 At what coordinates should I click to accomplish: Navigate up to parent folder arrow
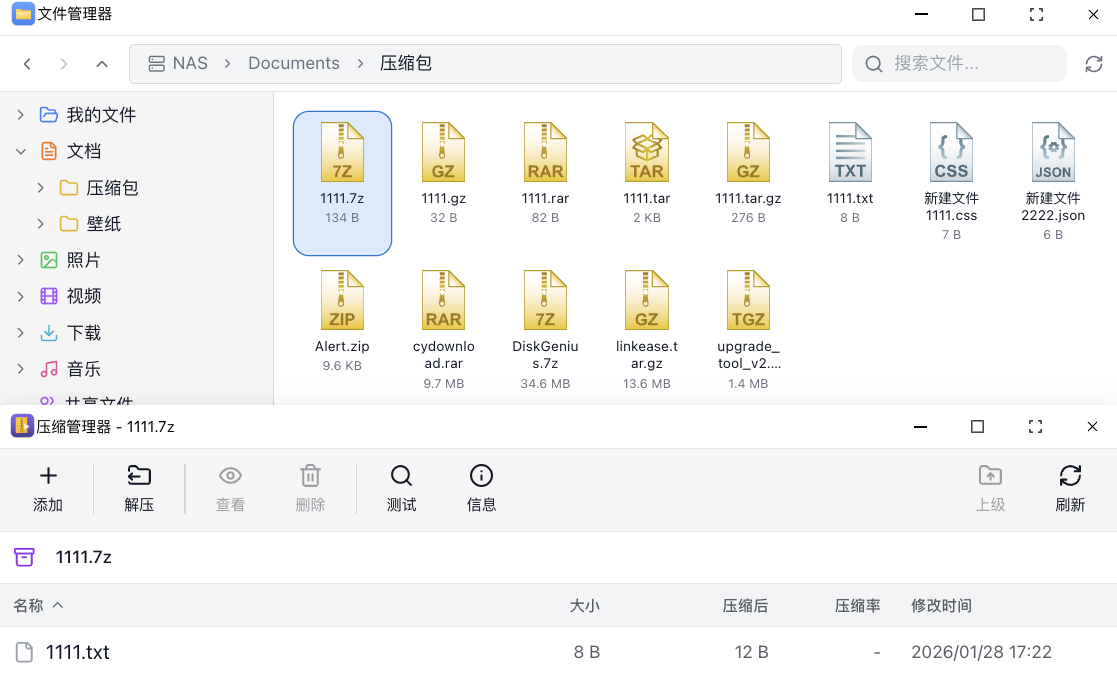pos(101,64)
